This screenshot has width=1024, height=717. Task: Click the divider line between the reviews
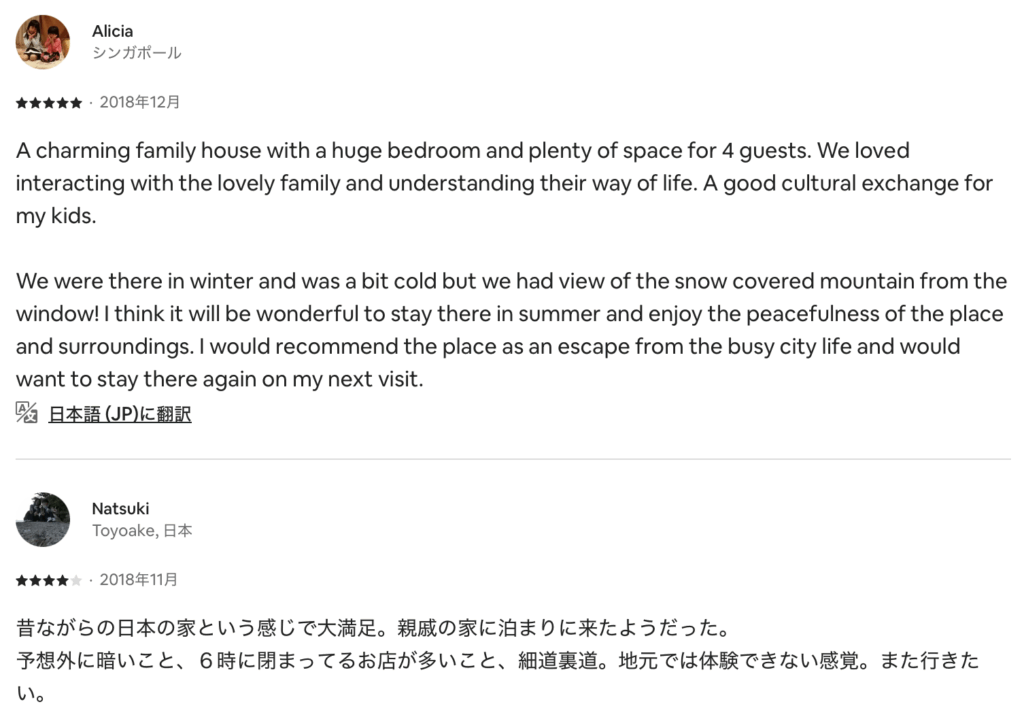click(512, 459)
